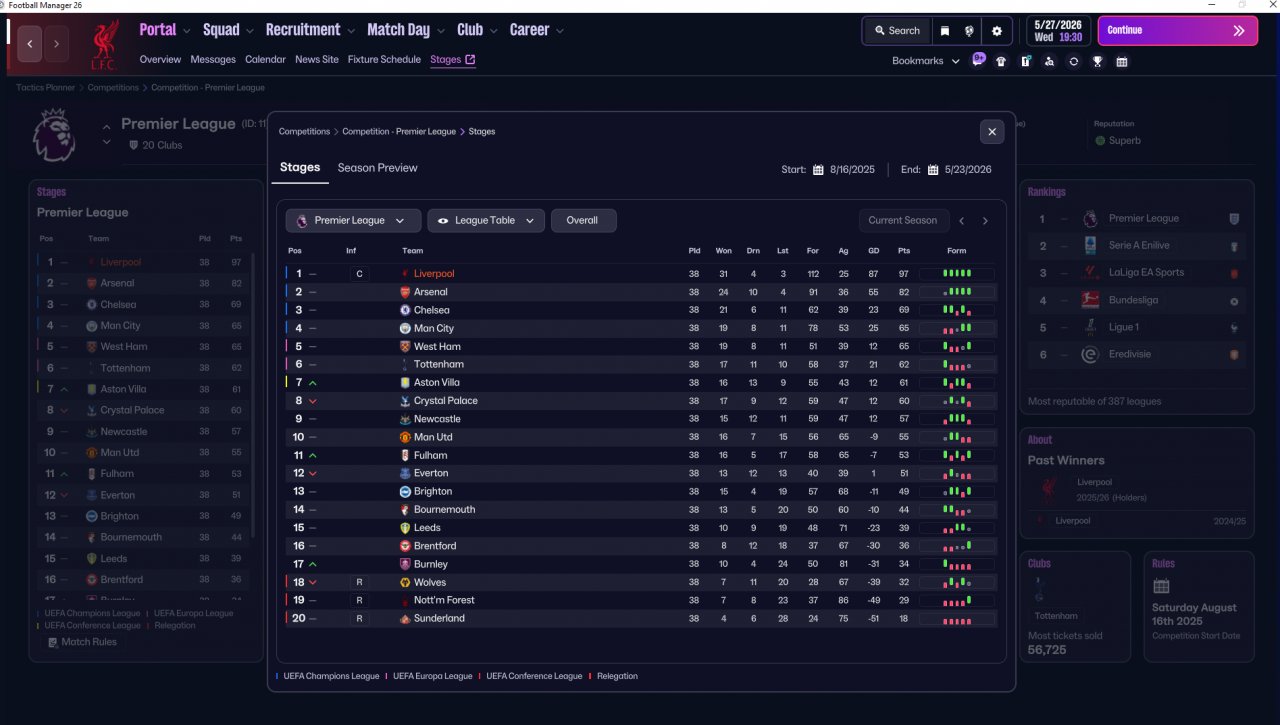
Task: Click the relegated 'R' badge in Sunderland's row
Action: pyautogui.click(x=359, y=619)
